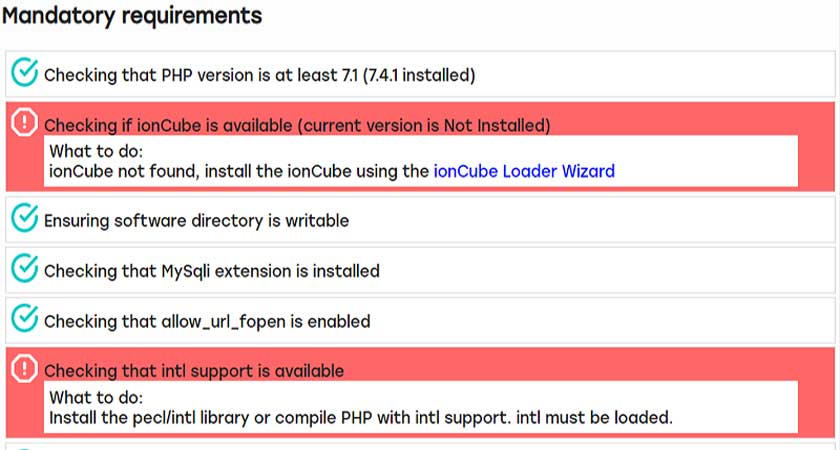Click the MySqli extension checkmark icon
The height and width of the screenshot is (450, 840).
point(25,268)
